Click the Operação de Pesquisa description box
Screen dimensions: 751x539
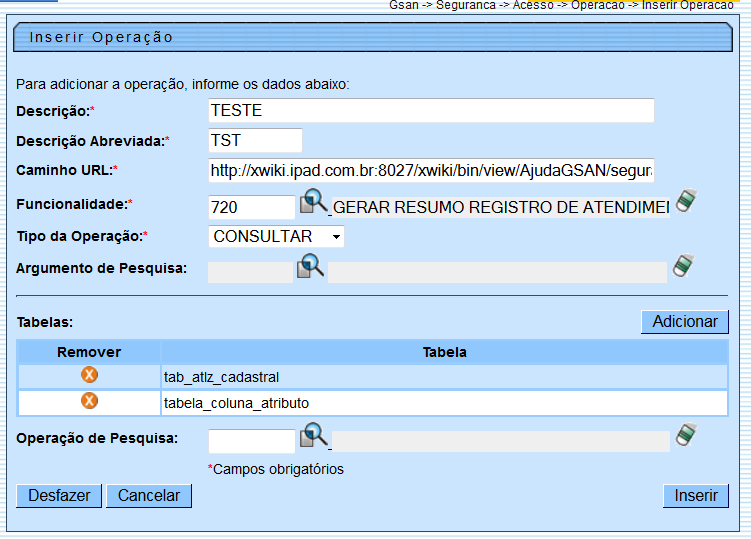pos(501,441)
